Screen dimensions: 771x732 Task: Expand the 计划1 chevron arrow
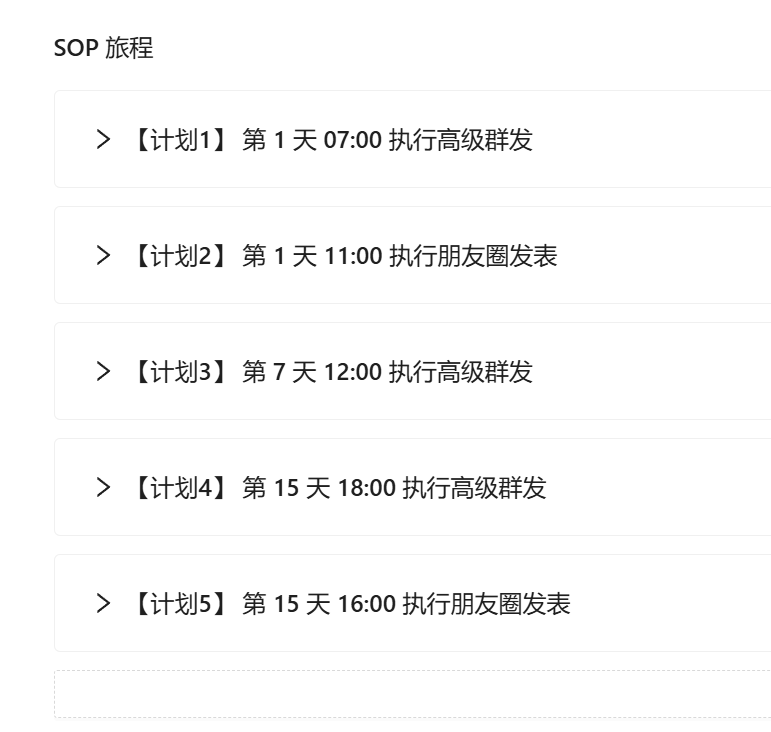[103, 140]
